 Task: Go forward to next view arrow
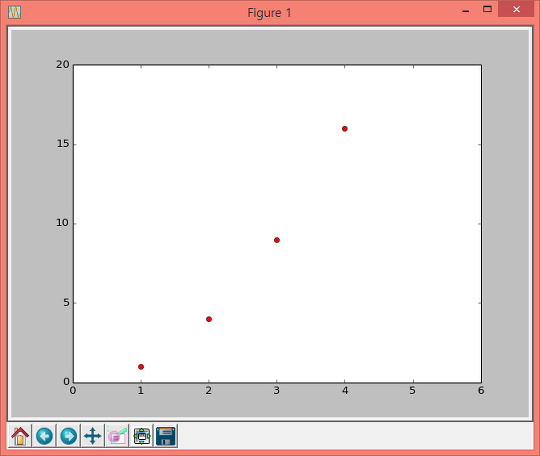(69, 436)
